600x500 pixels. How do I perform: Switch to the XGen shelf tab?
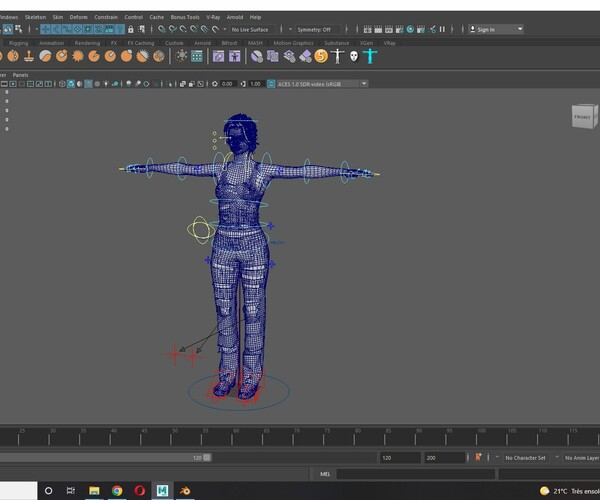366,43
